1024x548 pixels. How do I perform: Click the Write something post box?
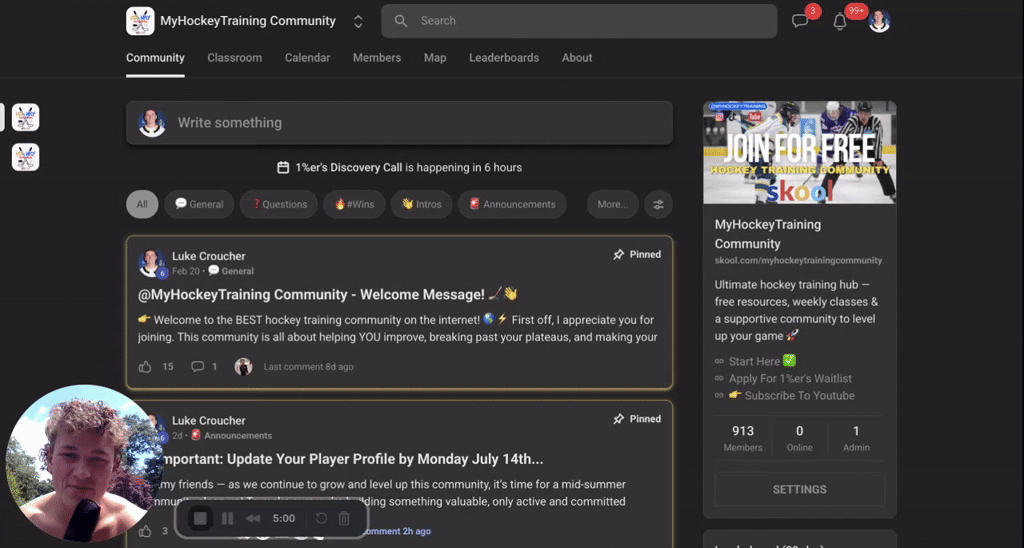click(399, 123)
